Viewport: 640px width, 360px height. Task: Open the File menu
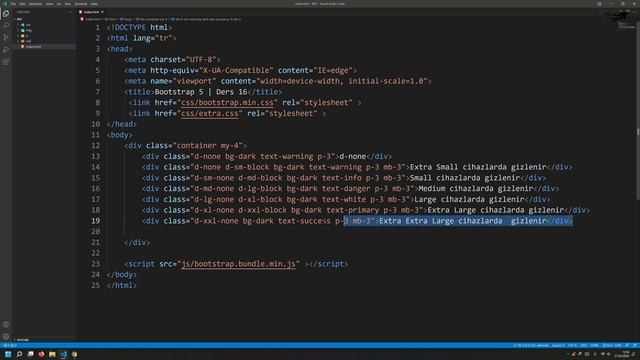tap(13, 4)
